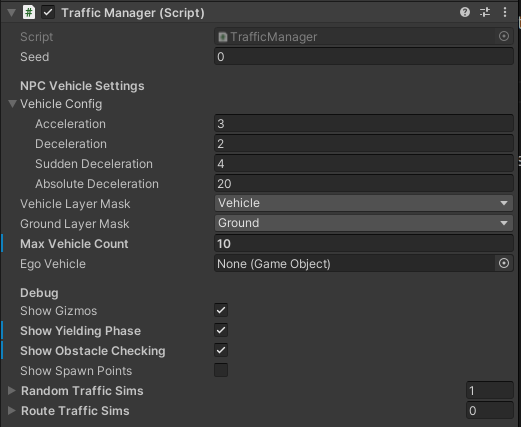This screenshot has width=521, height=427.
Task: Click the Max Vehicle Count field
Action: pos(364,244)
